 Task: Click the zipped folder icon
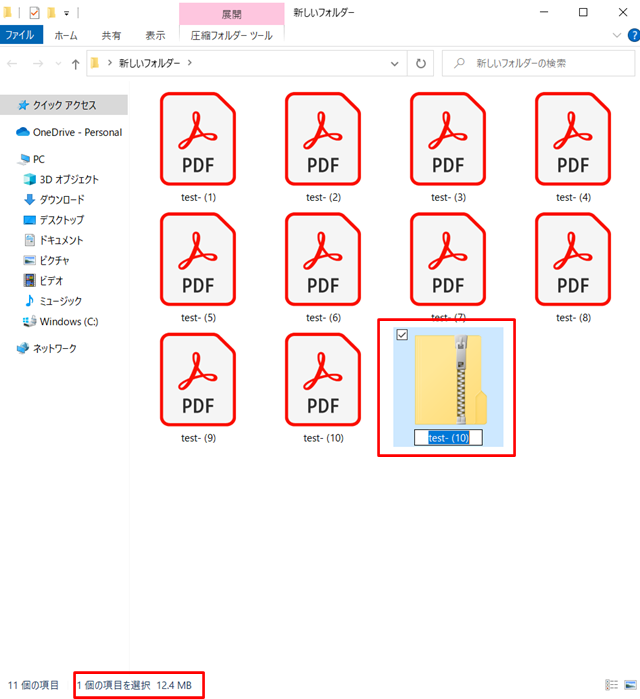tap(450, 379)
